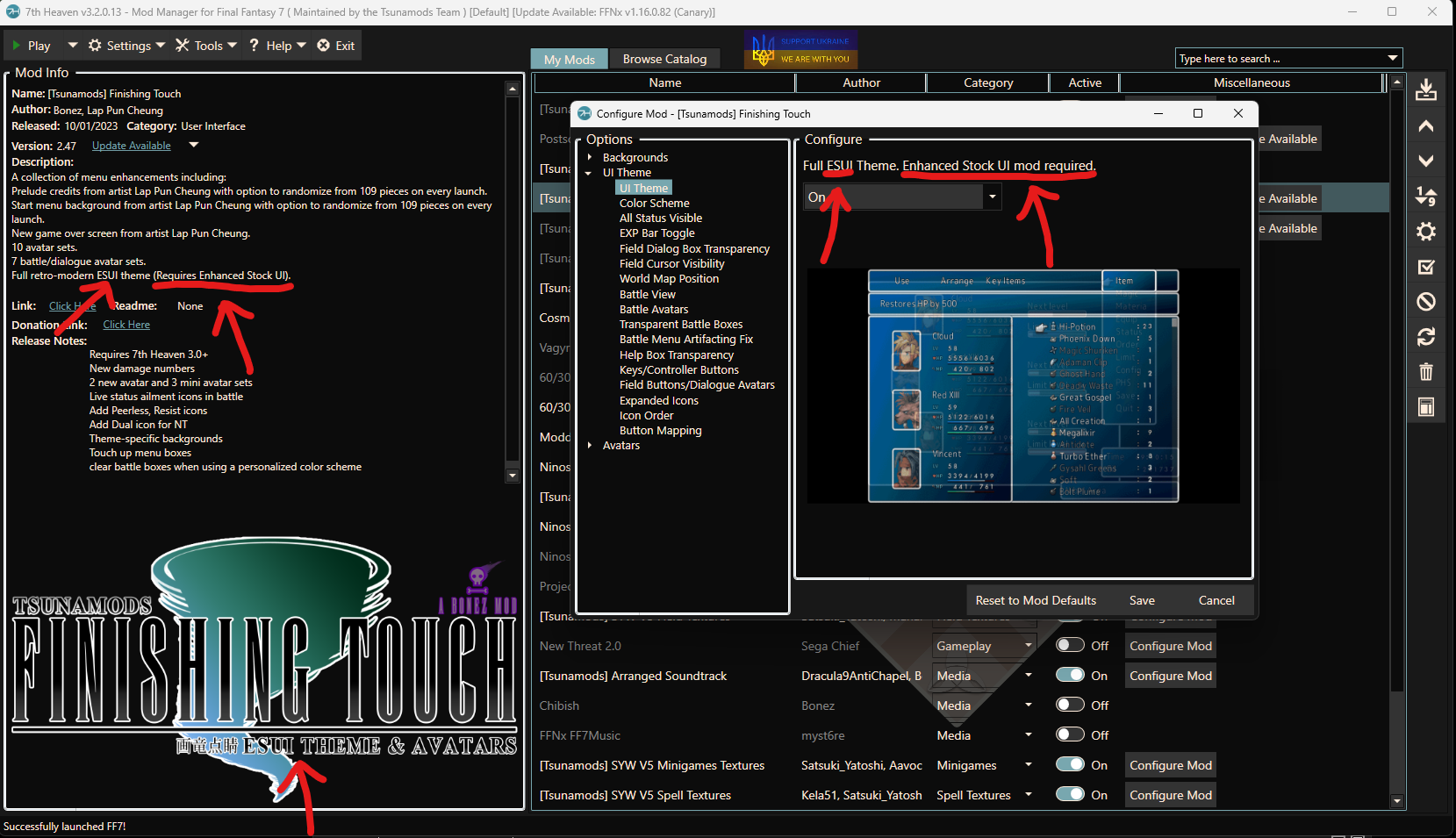1456x838 pixels.
Task: Click the Settings gear icon in the toolbar
Action: coord(95,46)
